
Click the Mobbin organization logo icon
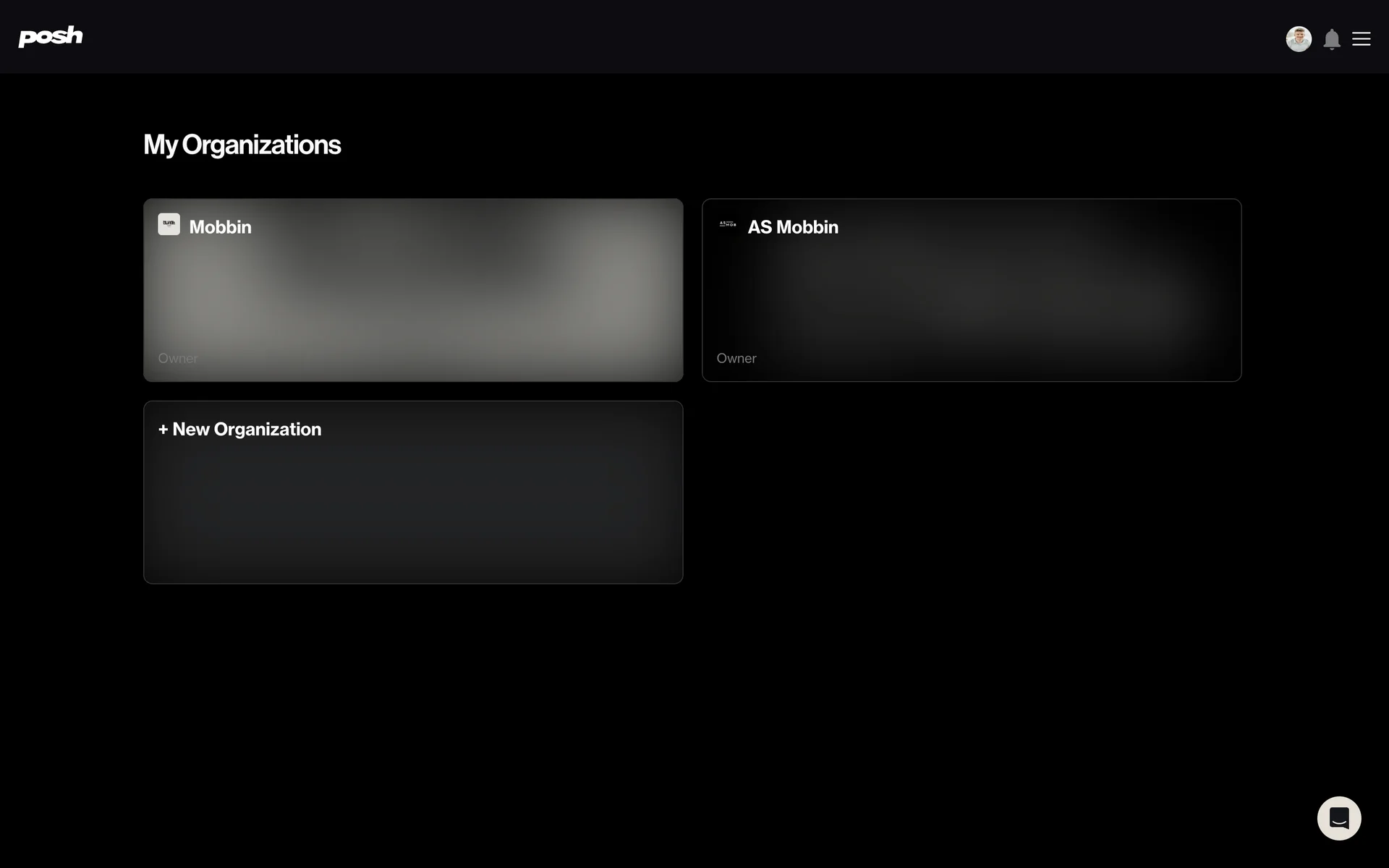point(169,224)
